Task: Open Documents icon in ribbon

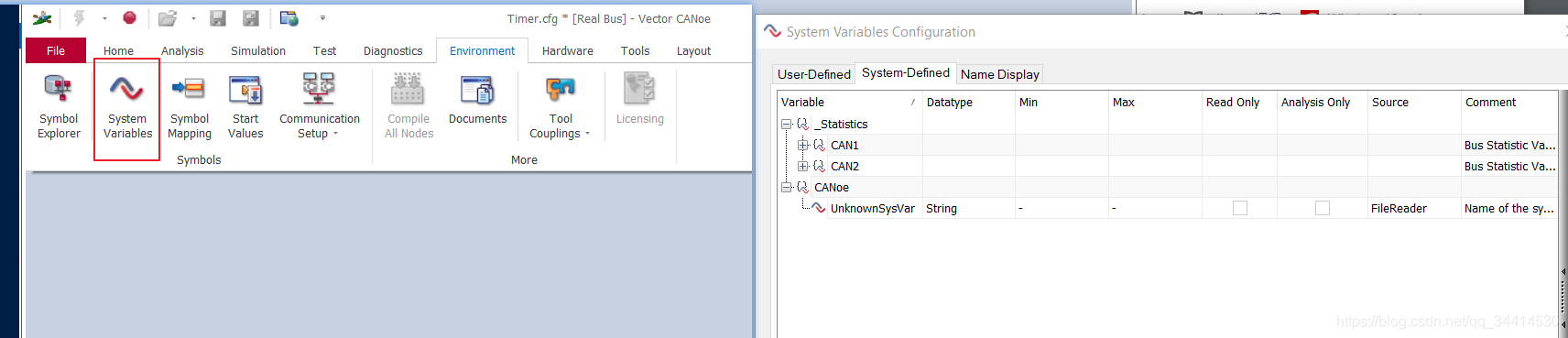Action: pos(477,99)
